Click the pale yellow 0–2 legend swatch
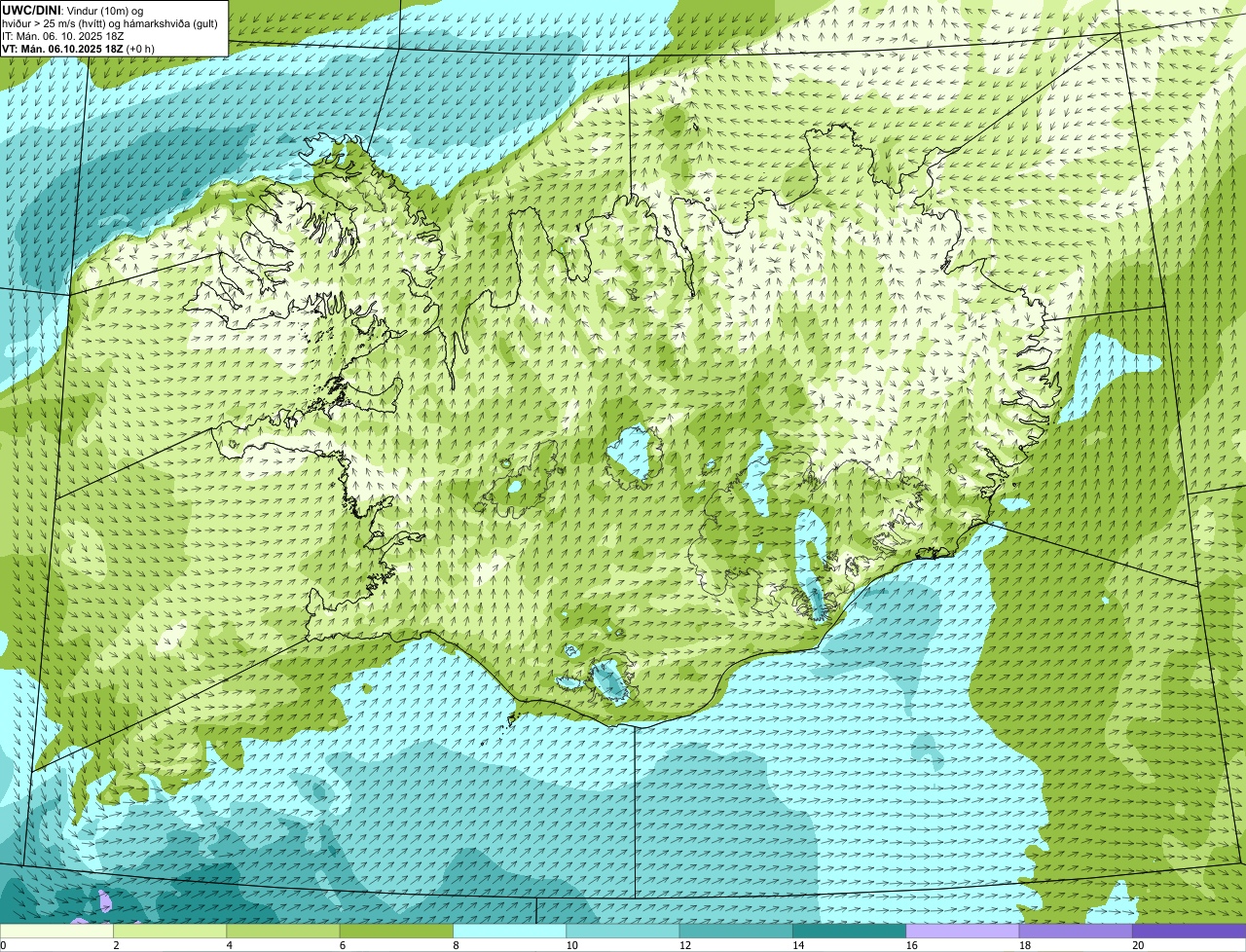 (x=56, y=931)
